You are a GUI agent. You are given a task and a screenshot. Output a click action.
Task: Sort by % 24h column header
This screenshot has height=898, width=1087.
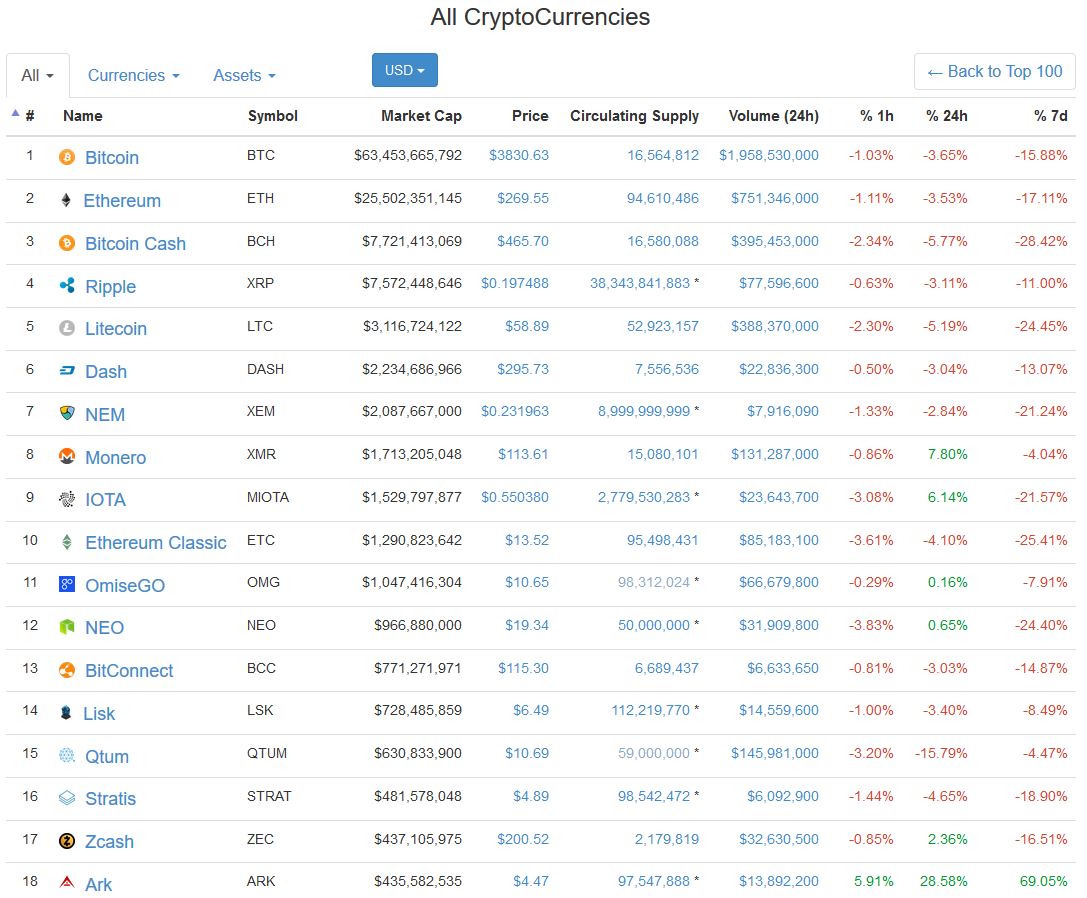(947, 116)
